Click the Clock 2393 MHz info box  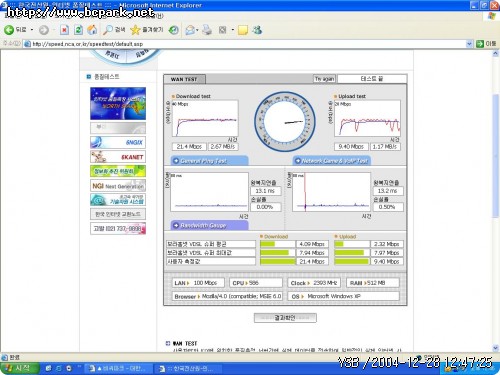[314, 283]
